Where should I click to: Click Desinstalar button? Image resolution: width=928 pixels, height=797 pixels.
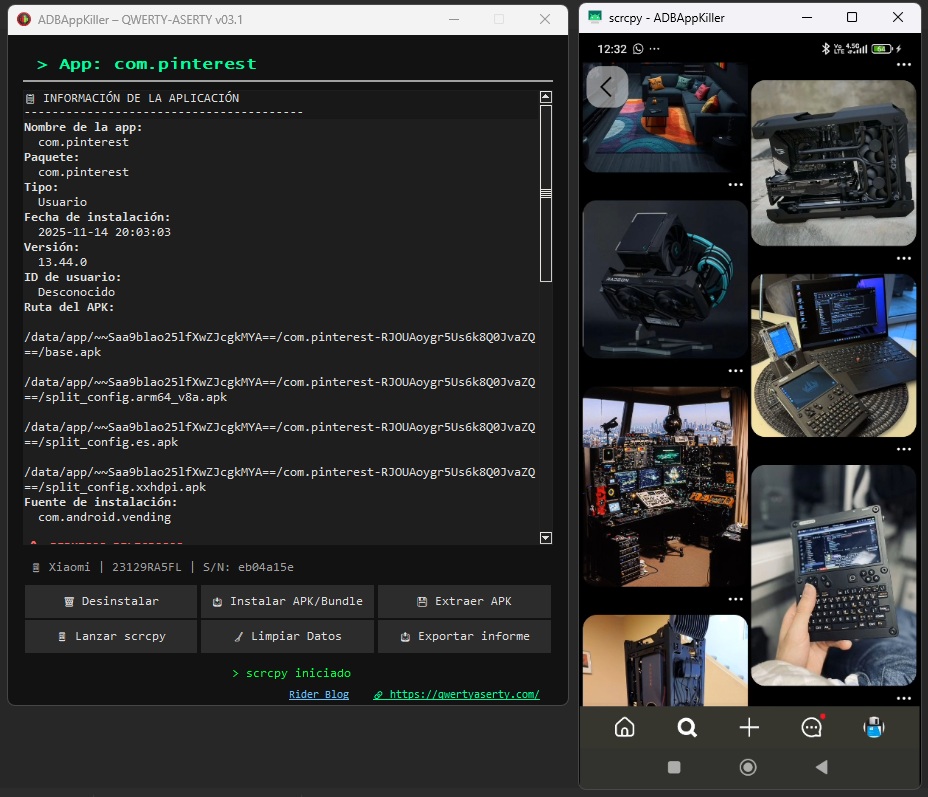tap(111, 601)
